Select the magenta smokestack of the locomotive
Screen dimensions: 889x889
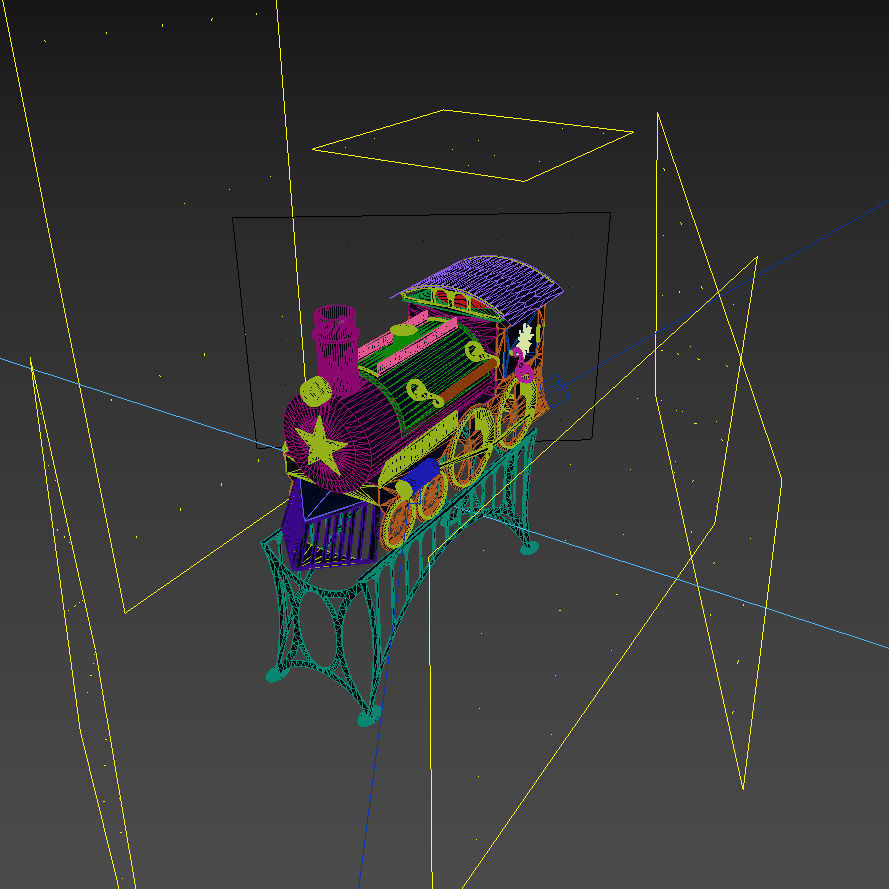click(x=336, y=352)
